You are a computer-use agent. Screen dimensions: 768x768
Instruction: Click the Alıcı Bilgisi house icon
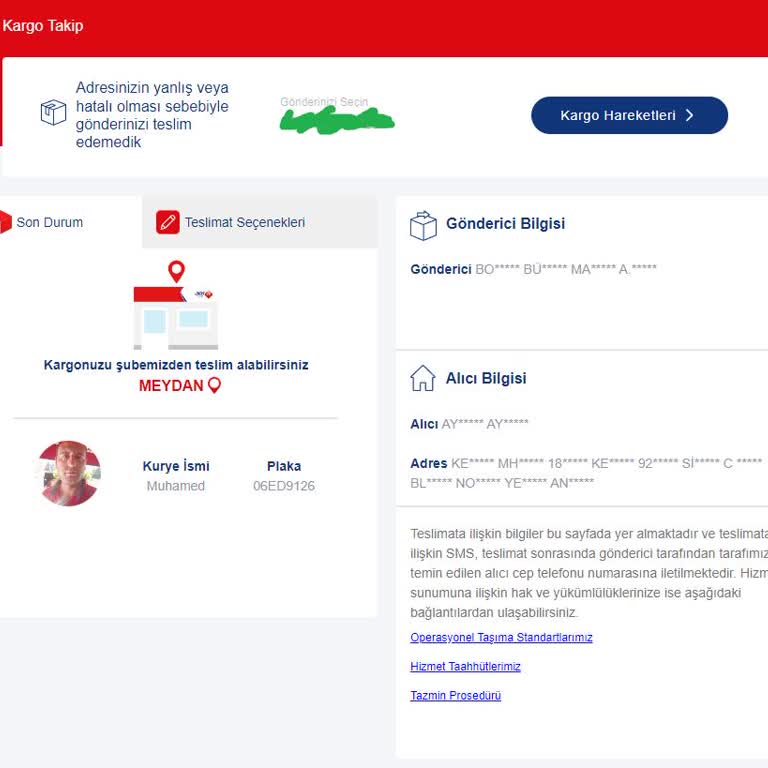point(423,379)
